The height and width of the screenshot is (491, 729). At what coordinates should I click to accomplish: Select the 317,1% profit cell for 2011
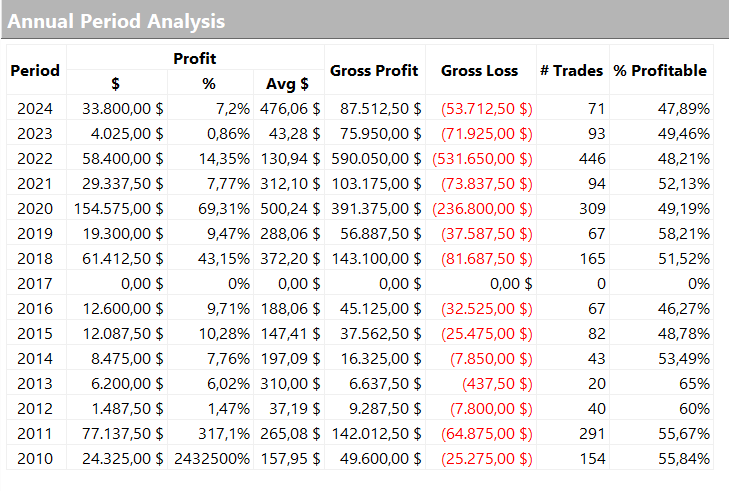tap(226, 434)
